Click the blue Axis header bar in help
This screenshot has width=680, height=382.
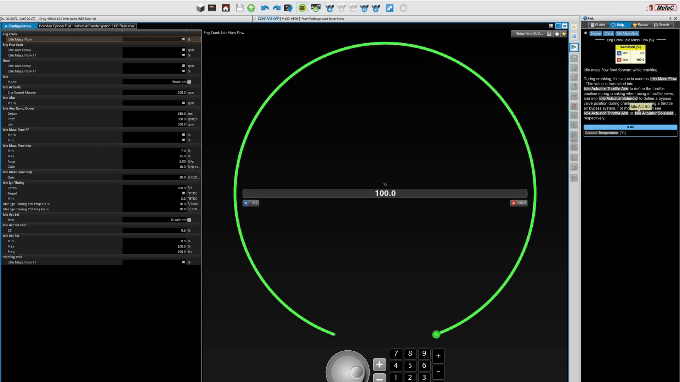coord(630,127)
